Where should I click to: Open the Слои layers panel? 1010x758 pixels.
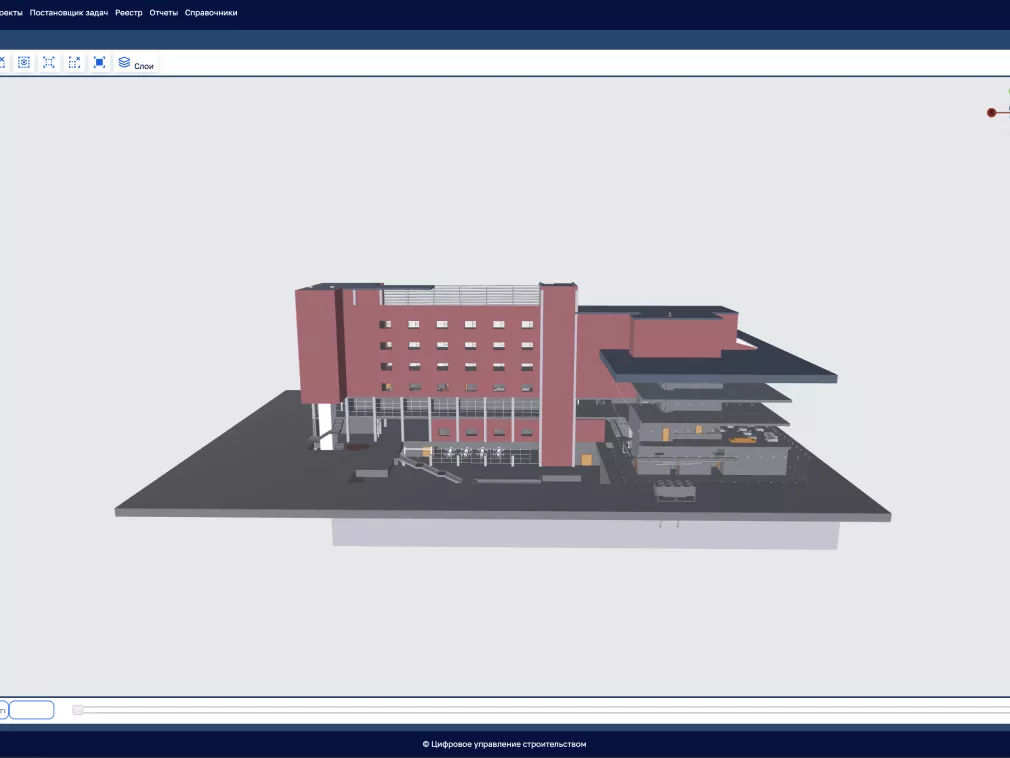coord(136,63)
